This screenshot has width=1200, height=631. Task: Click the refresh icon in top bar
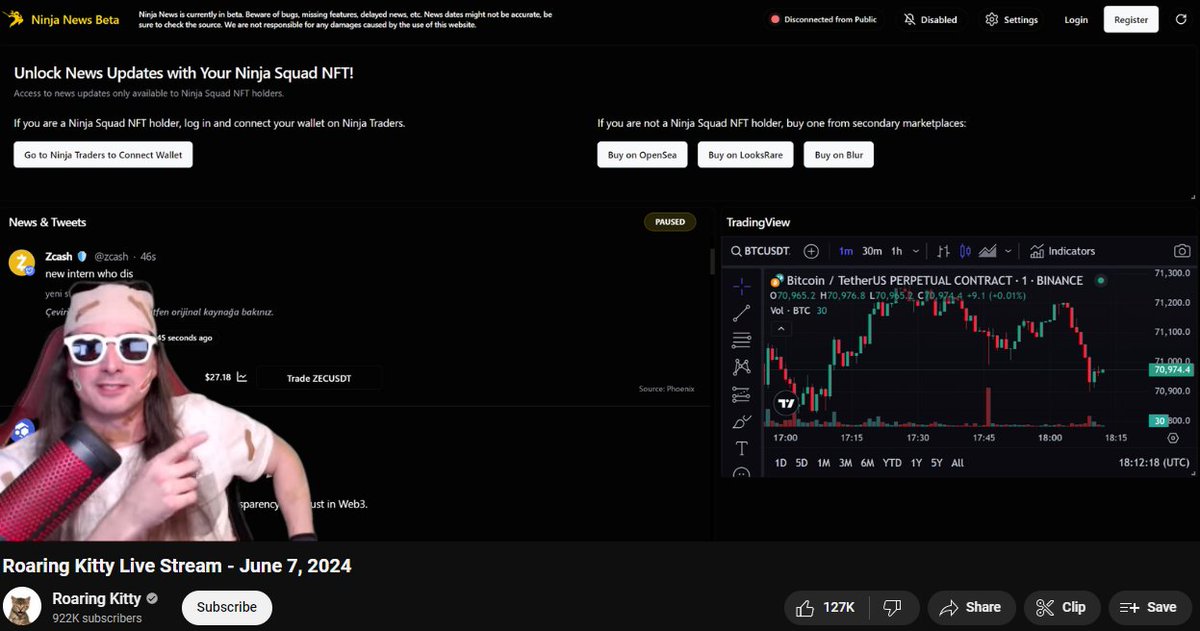[x=1180, y=19]
